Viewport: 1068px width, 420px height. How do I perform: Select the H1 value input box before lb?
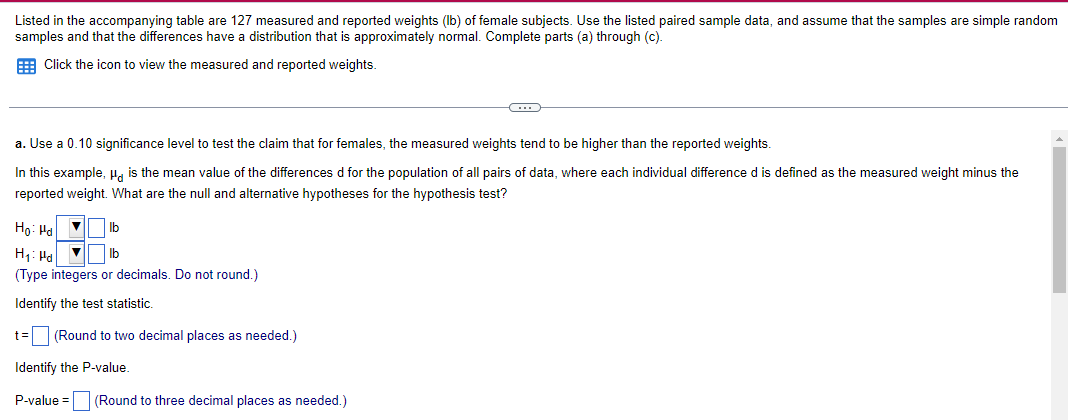(96, 254)
